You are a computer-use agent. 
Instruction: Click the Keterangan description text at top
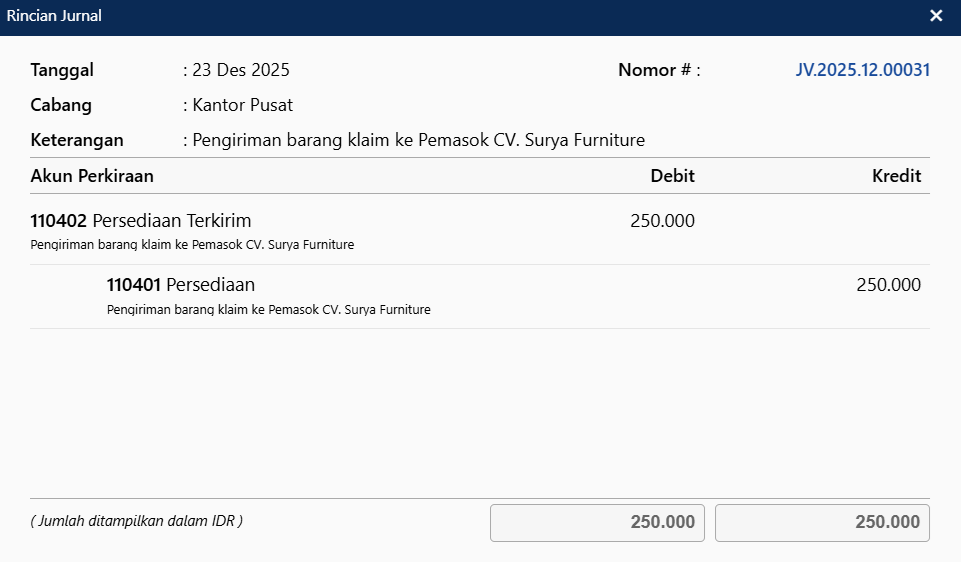(419, 140)
